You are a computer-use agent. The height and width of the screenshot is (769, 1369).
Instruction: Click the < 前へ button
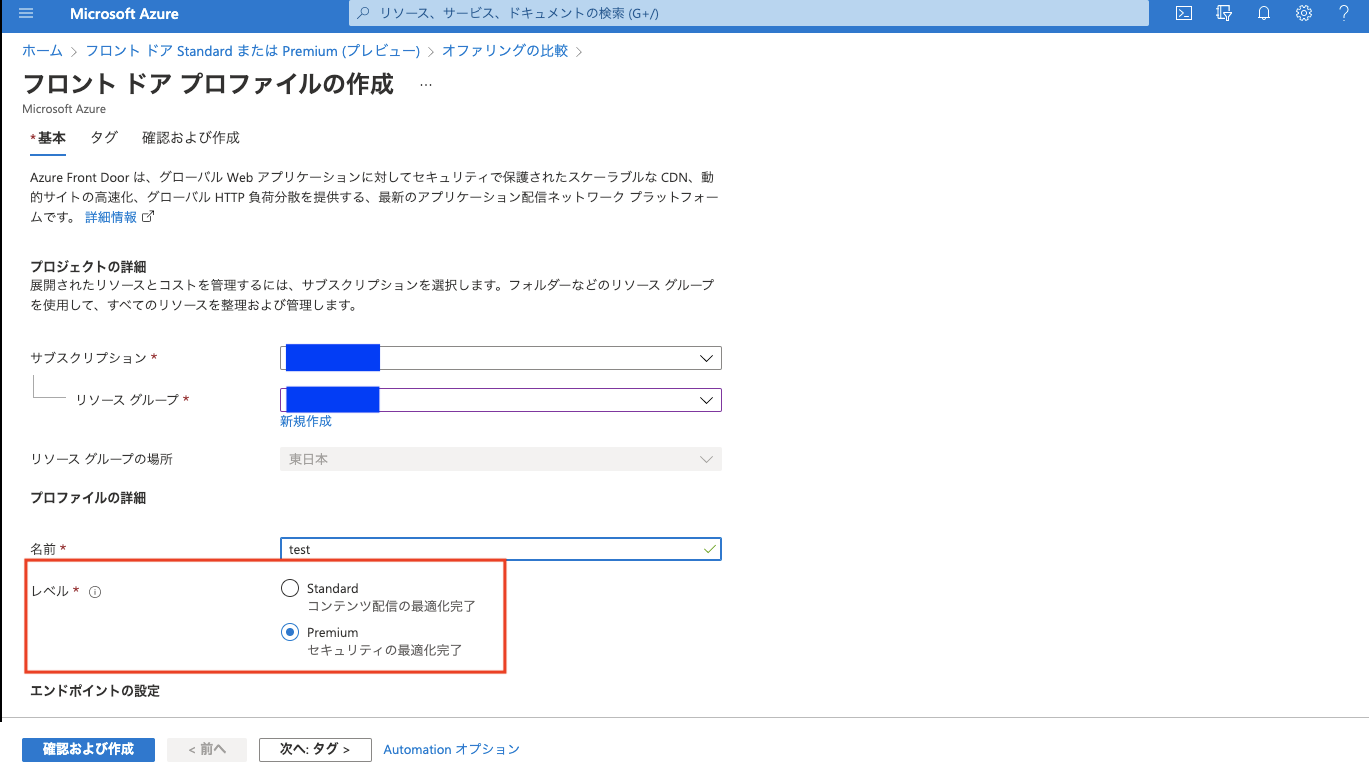207,749
